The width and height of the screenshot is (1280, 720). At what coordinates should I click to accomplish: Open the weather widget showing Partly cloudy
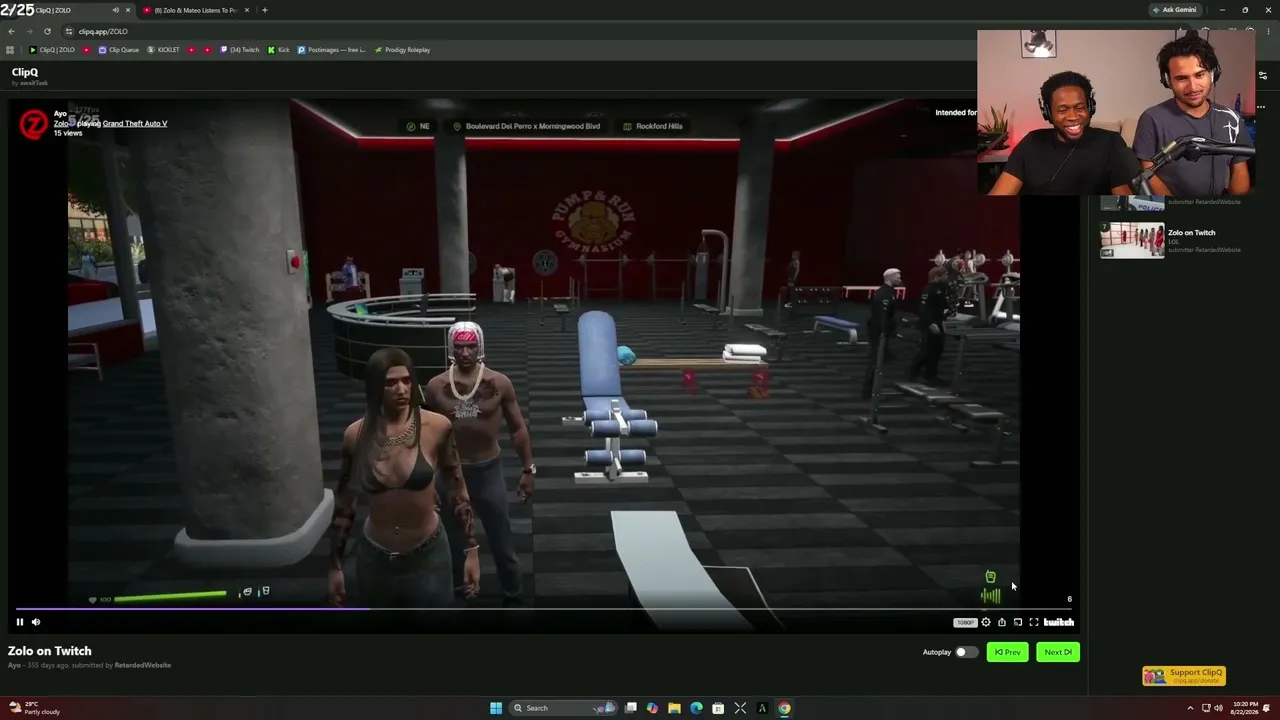(x=35, y=708)
